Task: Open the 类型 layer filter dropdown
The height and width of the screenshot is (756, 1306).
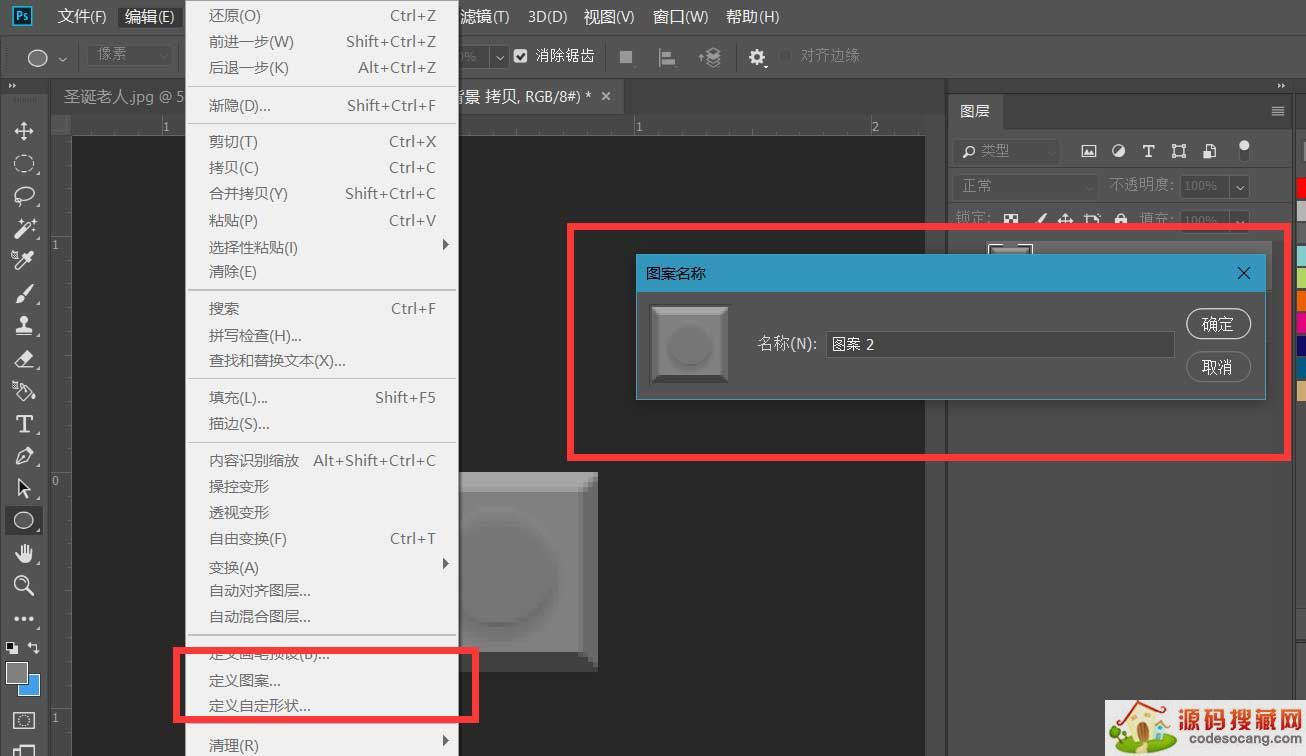Action: (1006, 151)
